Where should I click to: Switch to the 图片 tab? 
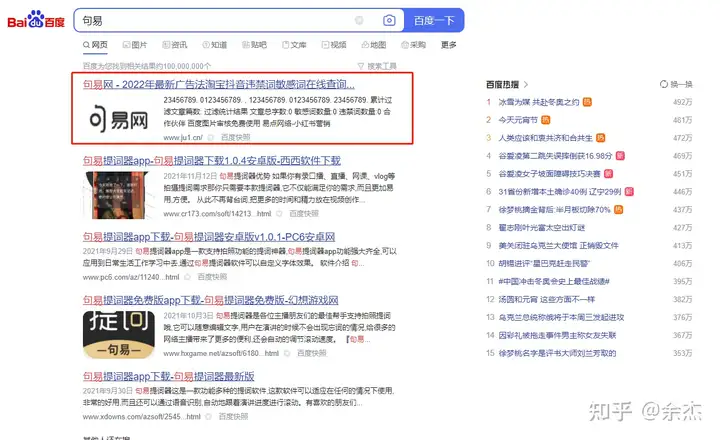135,45
